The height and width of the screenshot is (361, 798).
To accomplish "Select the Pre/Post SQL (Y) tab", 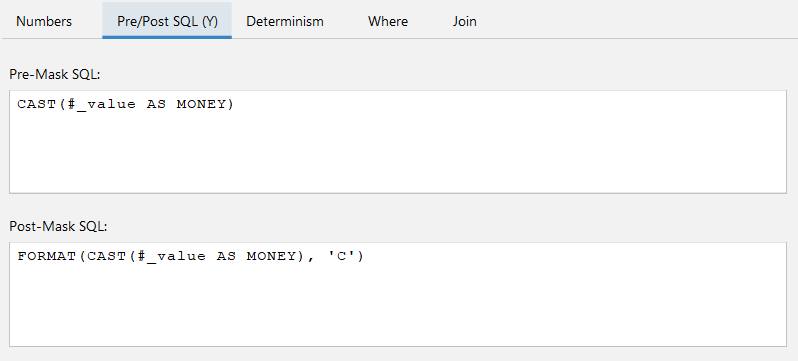I will click(167, 21).
